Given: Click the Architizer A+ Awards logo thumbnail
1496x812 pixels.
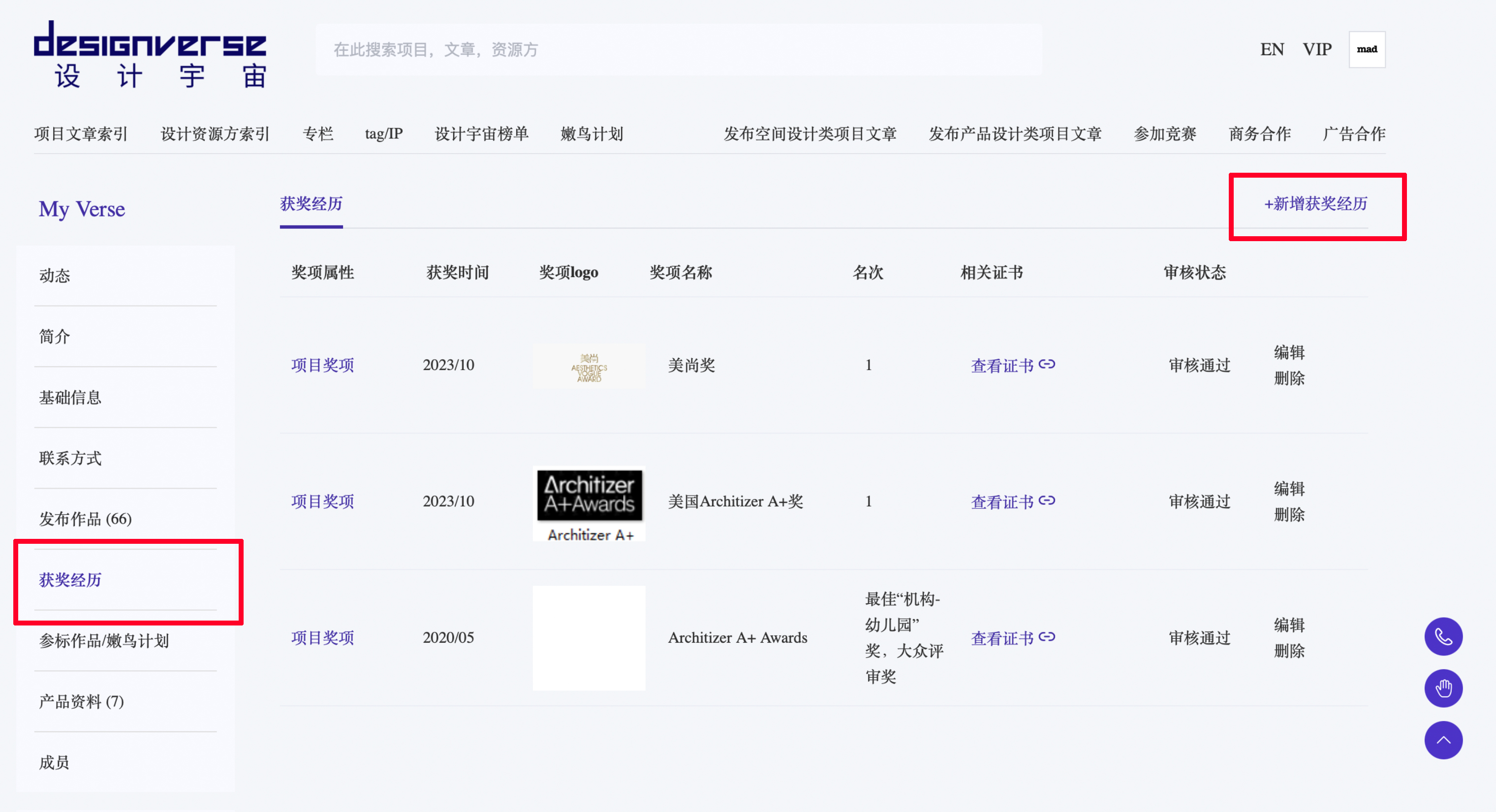Looking at the screenshot, I should point(589,503).
